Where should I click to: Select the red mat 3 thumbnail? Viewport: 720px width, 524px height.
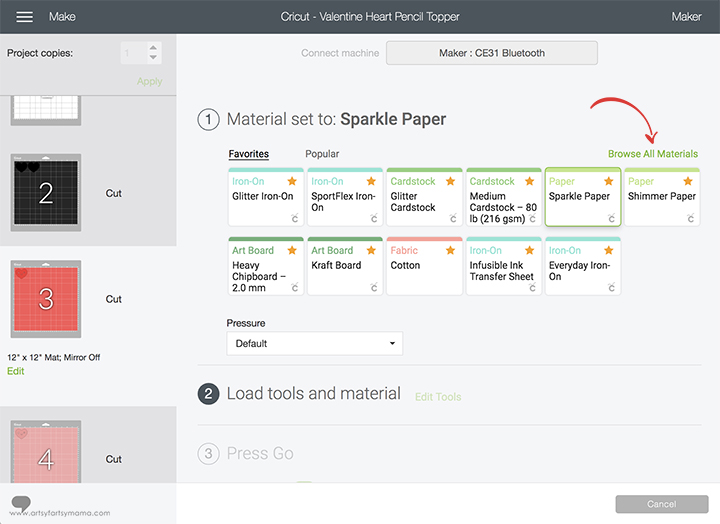(x=46, y=299)
